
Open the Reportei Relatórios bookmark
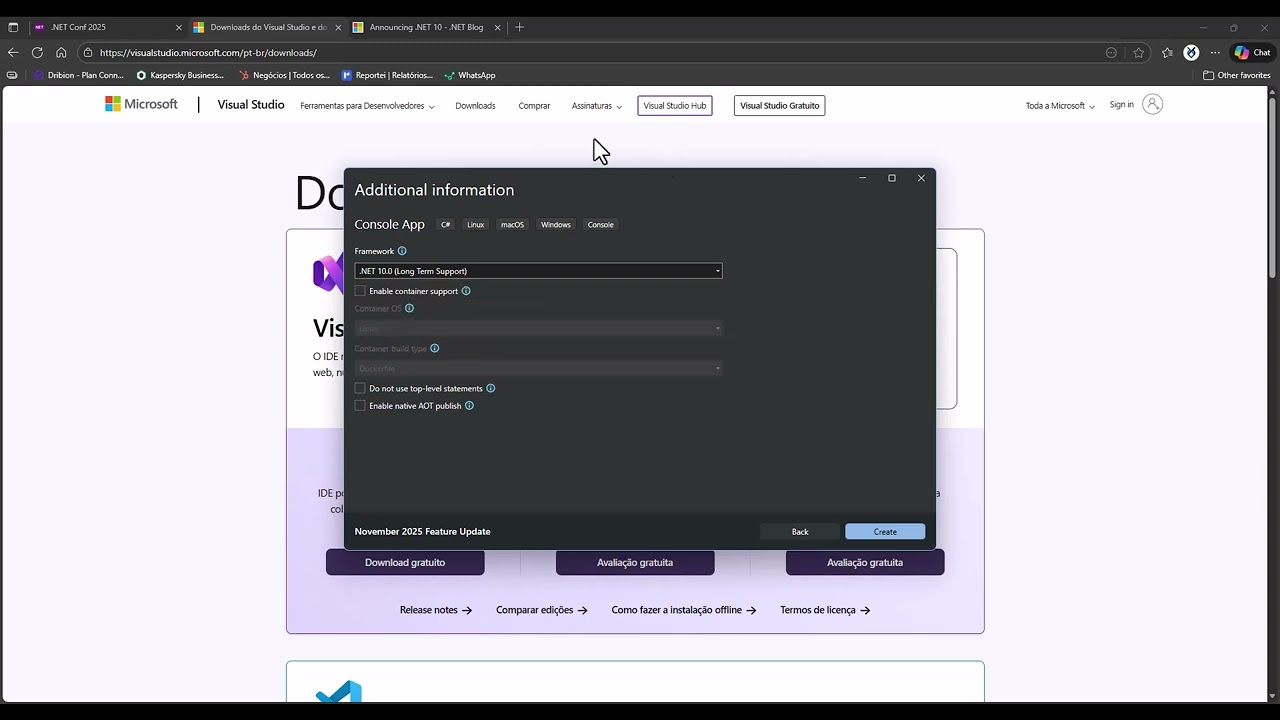click(x=387, y=75)
